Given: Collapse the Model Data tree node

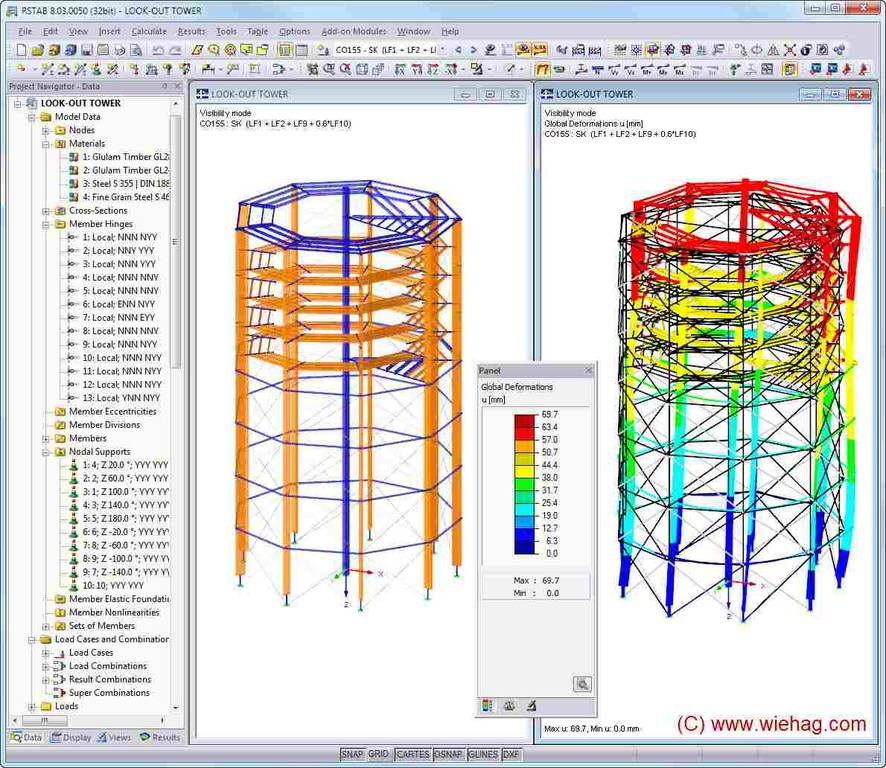Looking at the screenshot, I should (32, 117).
